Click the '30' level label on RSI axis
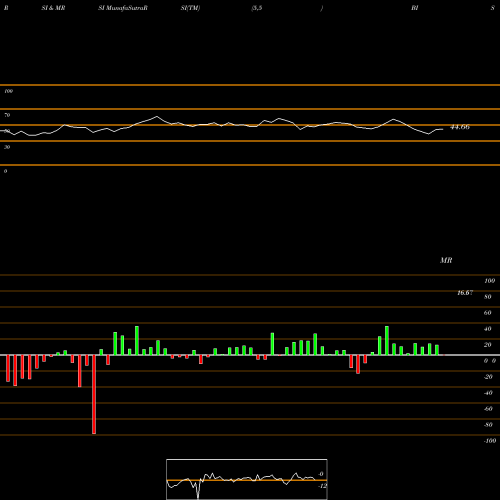Image resolution: width=500 pixels, height=500 pixels. 7,147
